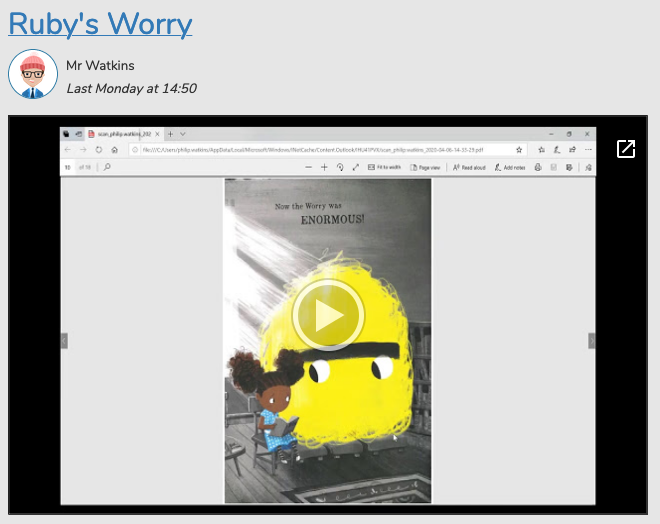
Task: Open Page view in PDF toolbar
Action: pos(425,167)
